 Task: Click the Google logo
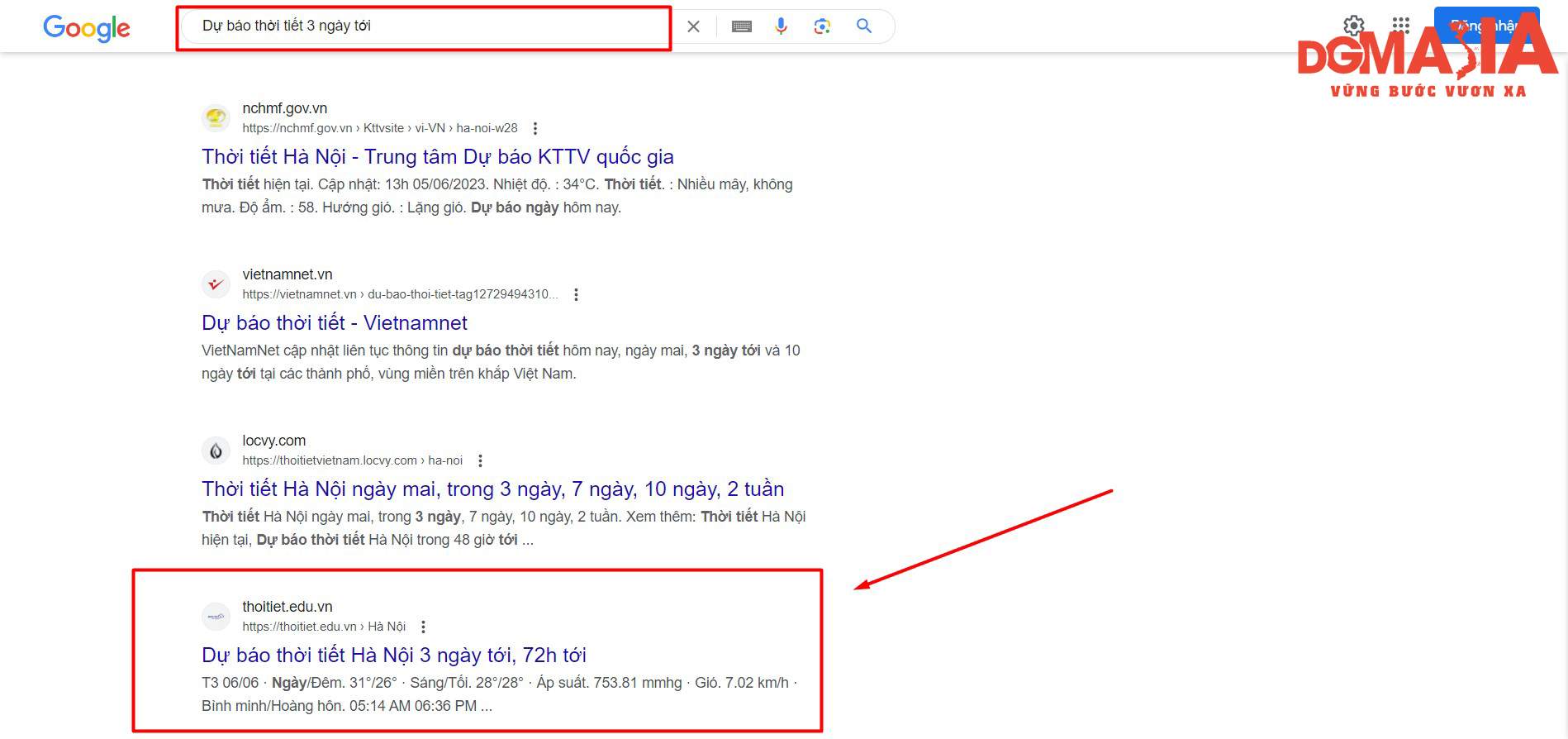pyautogui.click(x=87, y=27)
